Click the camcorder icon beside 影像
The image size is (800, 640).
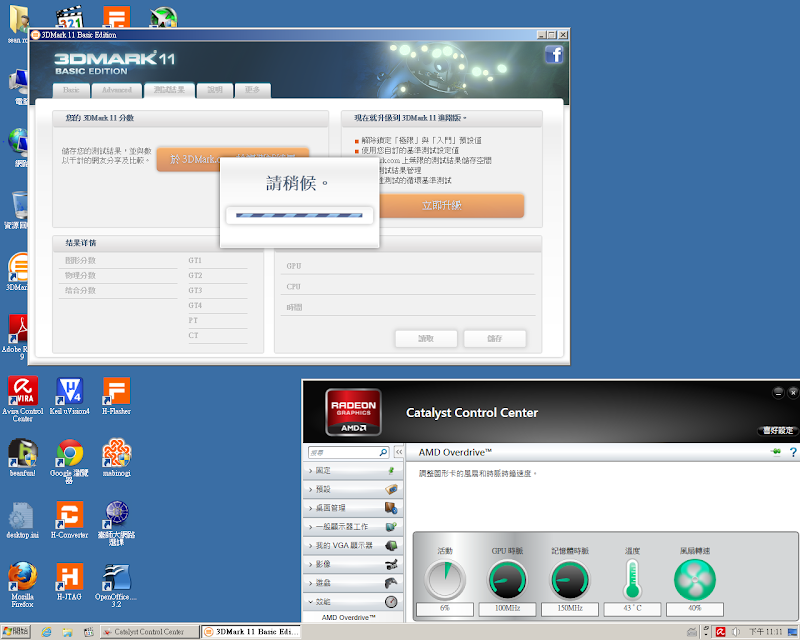pos(391,564)
